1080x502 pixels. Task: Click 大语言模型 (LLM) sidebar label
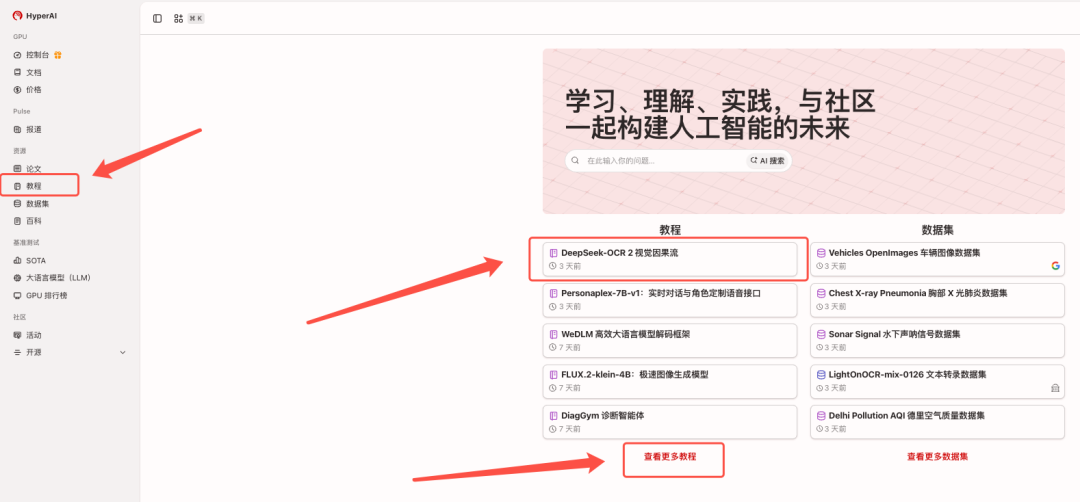59,278
